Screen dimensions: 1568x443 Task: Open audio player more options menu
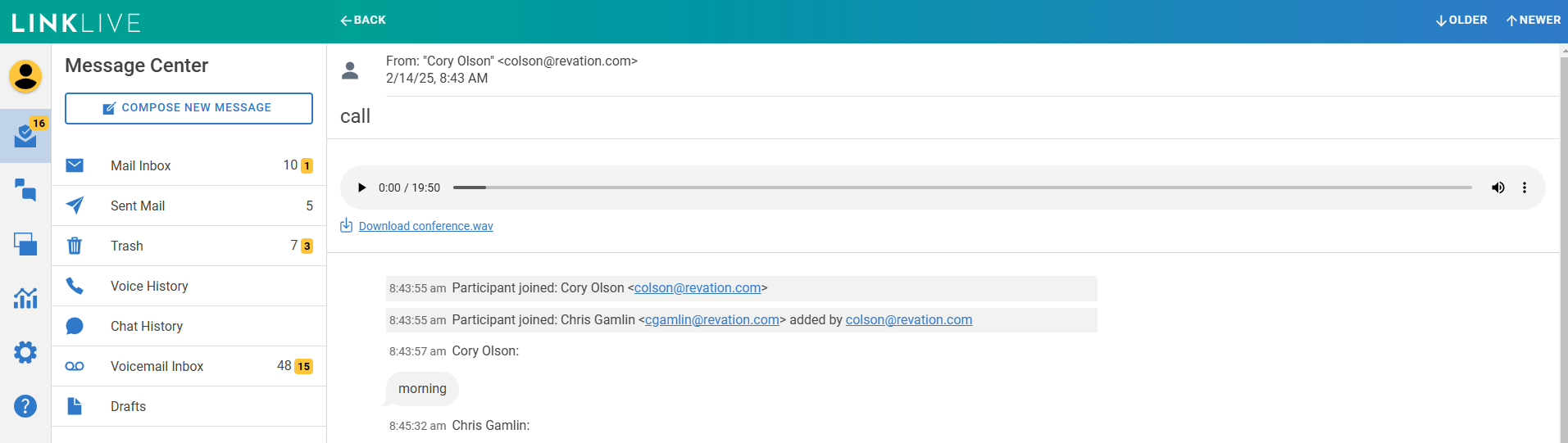coord(1525,188)
